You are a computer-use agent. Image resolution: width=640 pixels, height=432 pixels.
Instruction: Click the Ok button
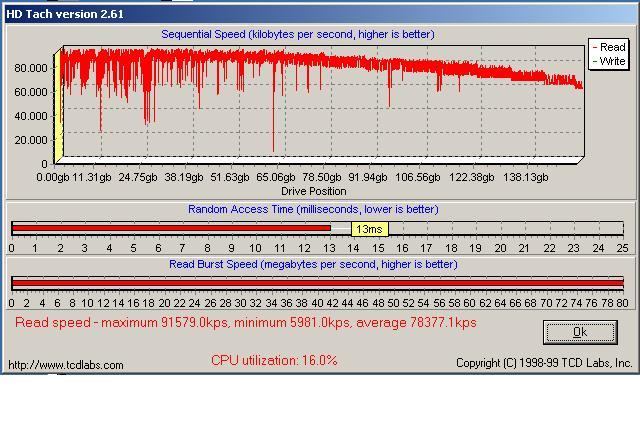point(580,332)
